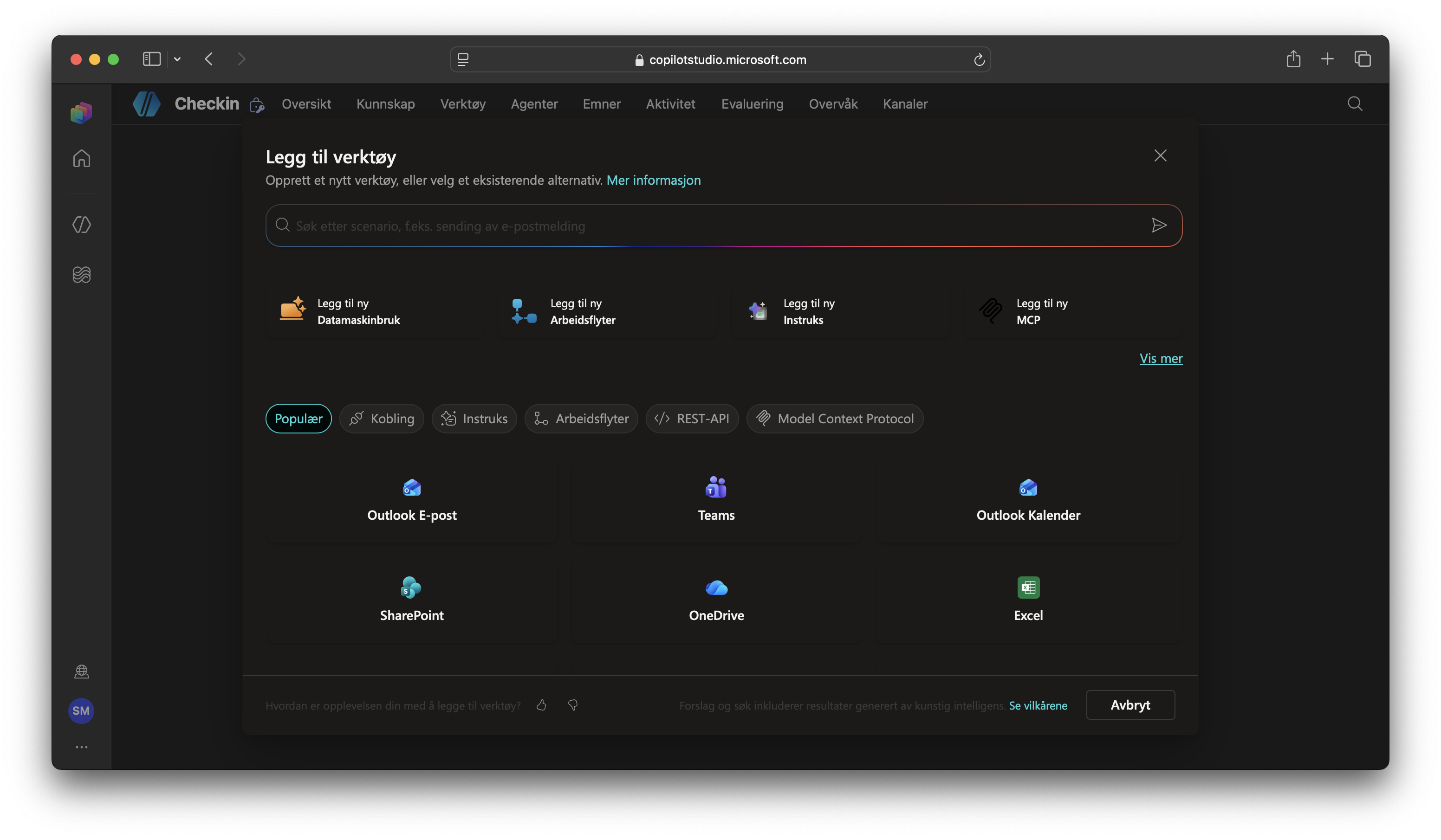
Task: Switch to the Oversikt tab
Action: 306,104
